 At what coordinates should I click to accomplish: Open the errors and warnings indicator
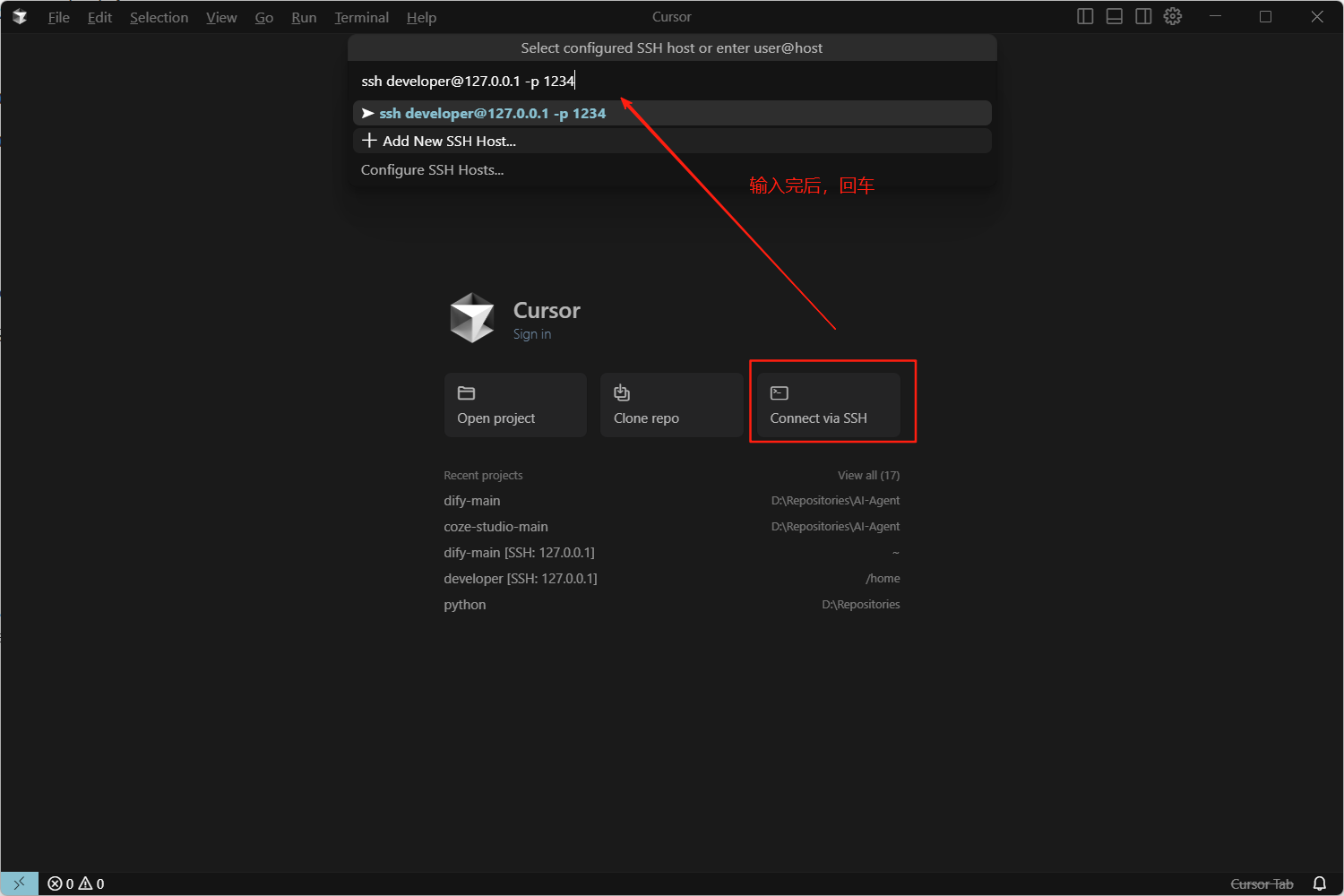pos(76,883)
